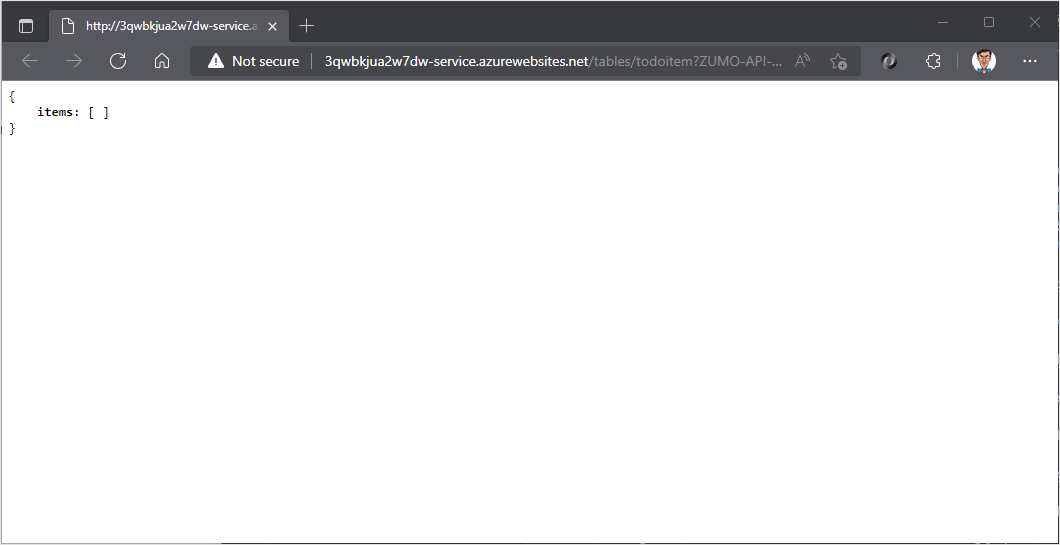The height and width of the screenshot is (545, 1060).
Task: Open the user profile avatar
Action: point(984,62)
